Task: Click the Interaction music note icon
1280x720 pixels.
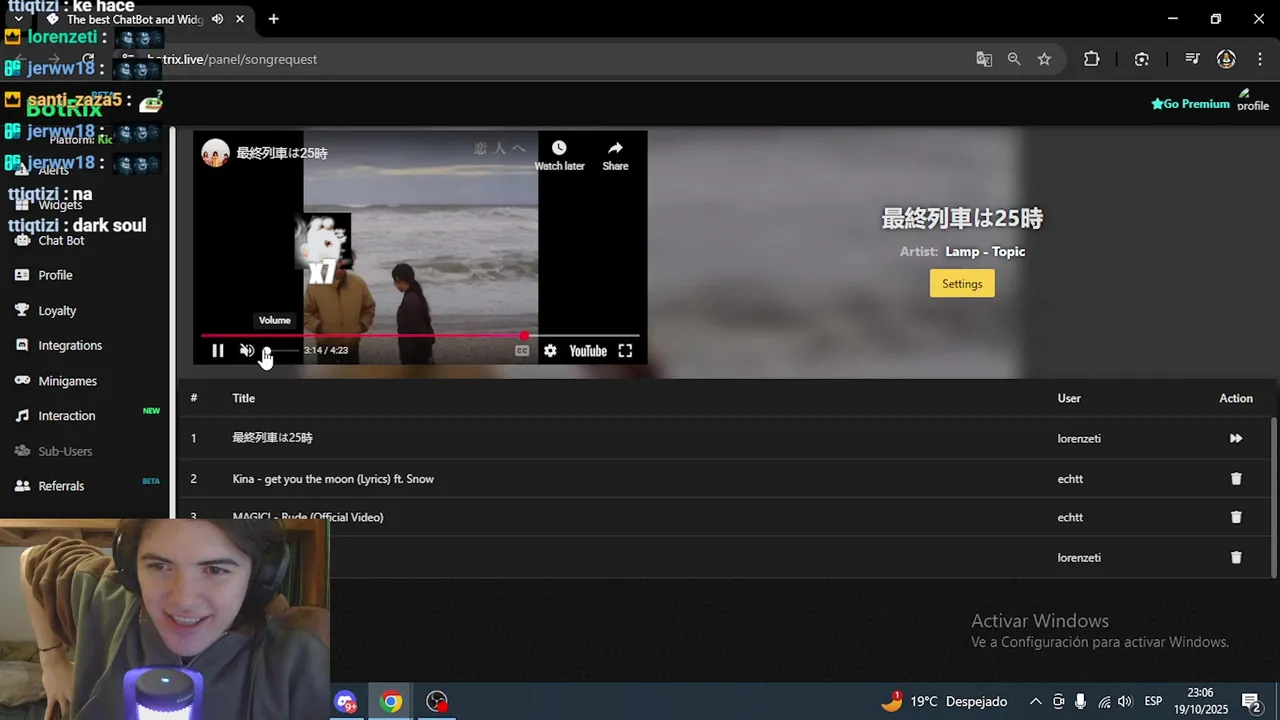Action: pos(22,416)
